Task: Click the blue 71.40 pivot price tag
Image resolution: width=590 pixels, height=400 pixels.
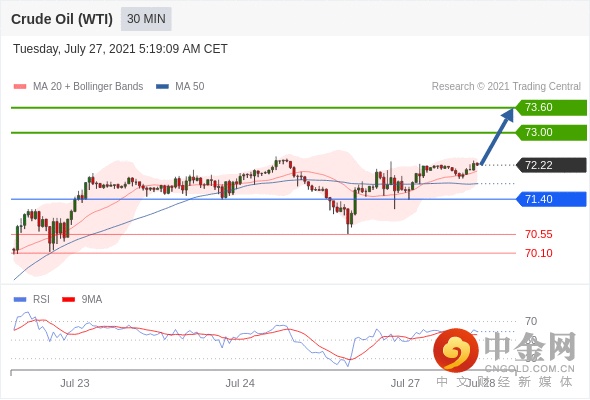Action: tap(551, 199)
